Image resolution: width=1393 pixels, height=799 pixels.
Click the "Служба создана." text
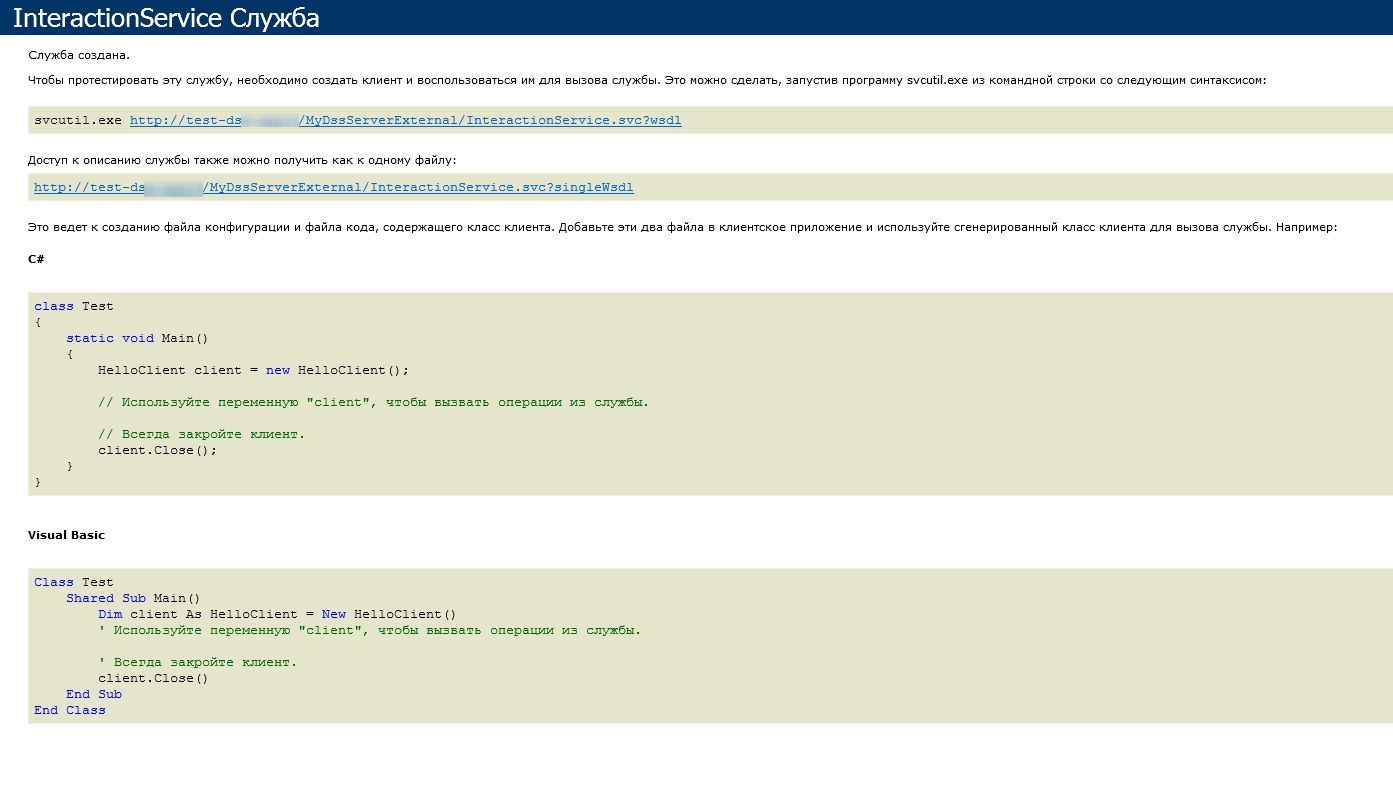pyautogui.click(x=79, y=55)
